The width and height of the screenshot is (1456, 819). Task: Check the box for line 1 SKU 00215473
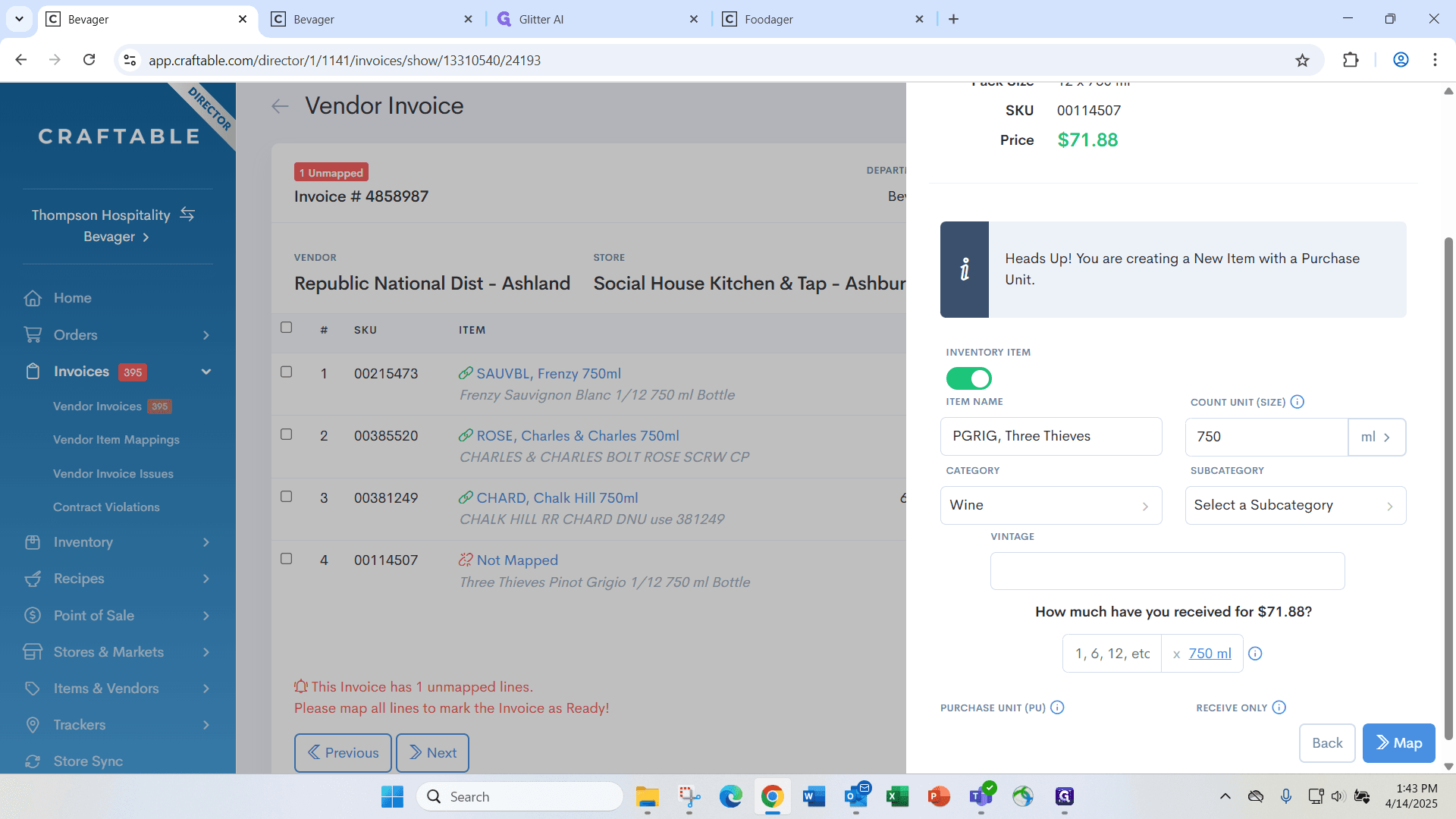tap(286, 372)
